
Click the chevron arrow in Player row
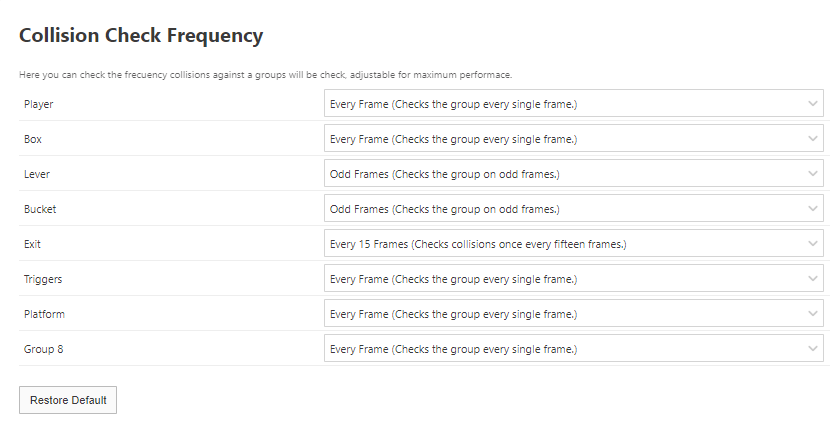click(x=812, y=104)
